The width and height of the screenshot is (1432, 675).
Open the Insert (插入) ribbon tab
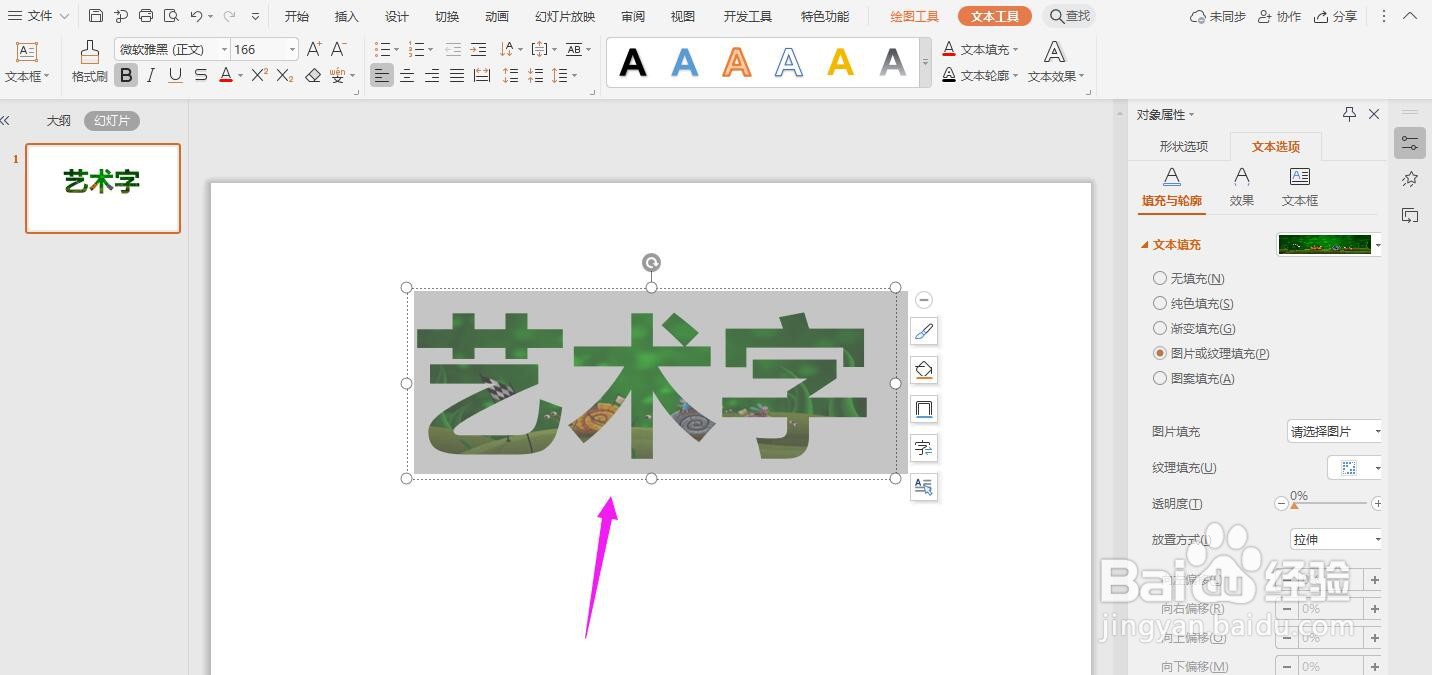(346, 16)
